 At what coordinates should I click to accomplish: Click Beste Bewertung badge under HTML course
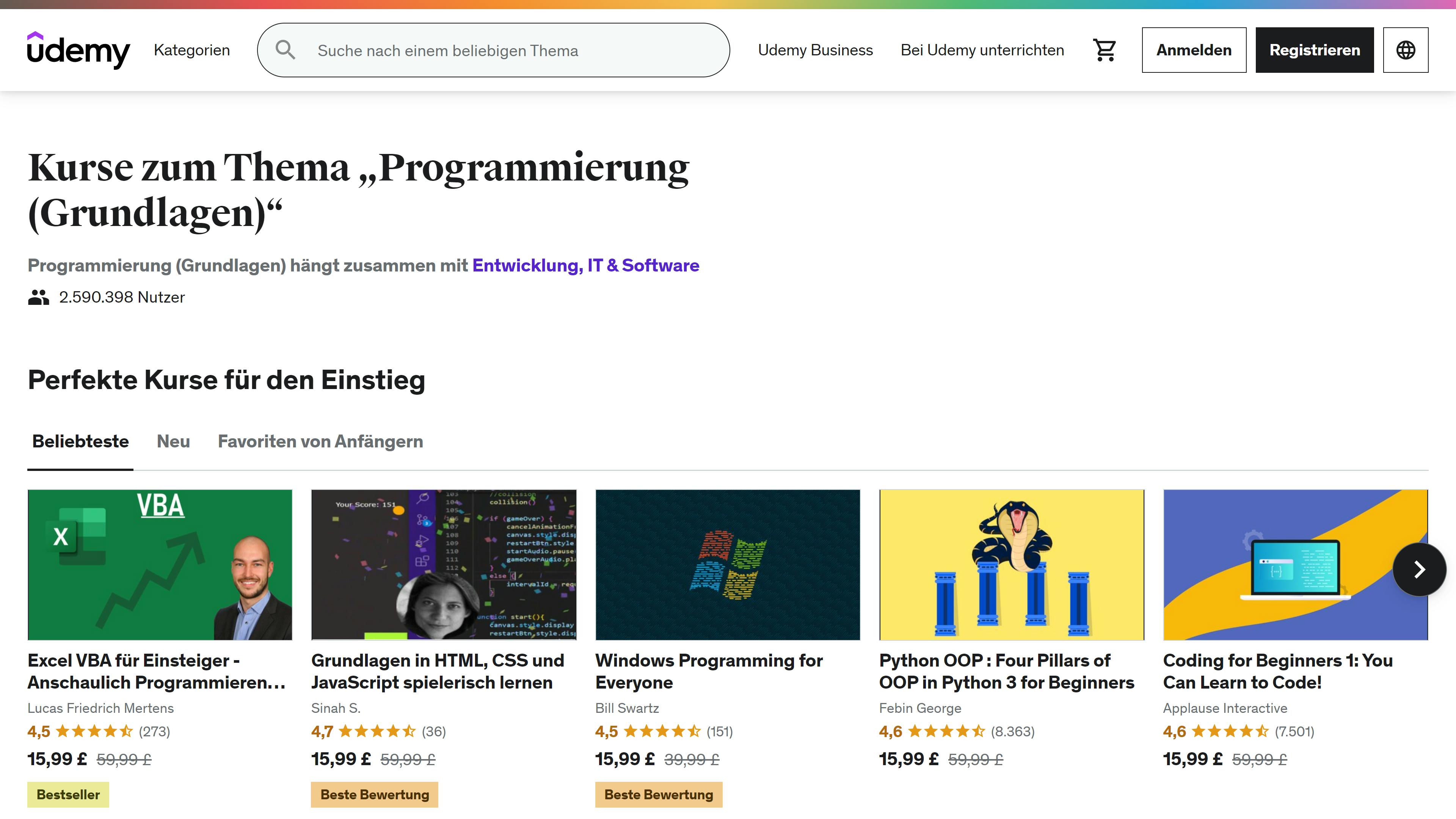[x=375, y=795]
